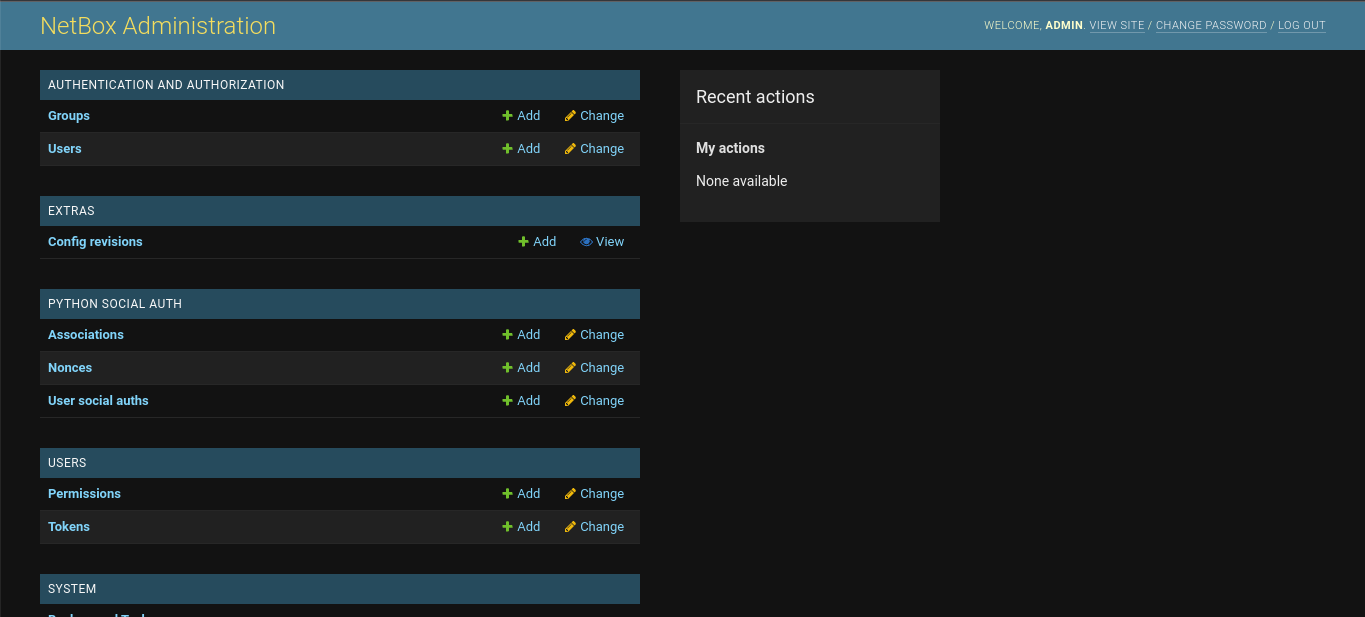Click the CHANGE PASSWORD link

coord(1211,25)
